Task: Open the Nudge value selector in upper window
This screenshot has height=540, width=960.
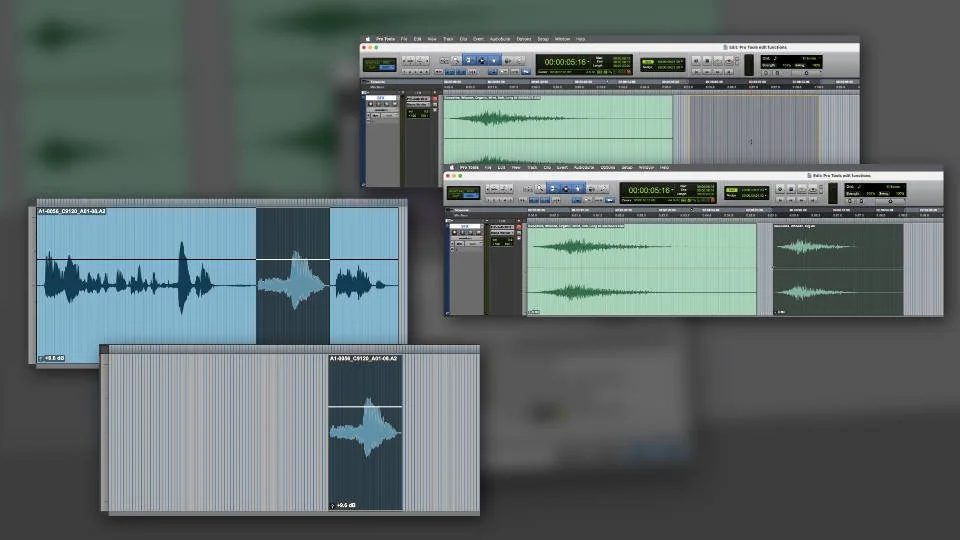Action: click(x=669, y=67)
